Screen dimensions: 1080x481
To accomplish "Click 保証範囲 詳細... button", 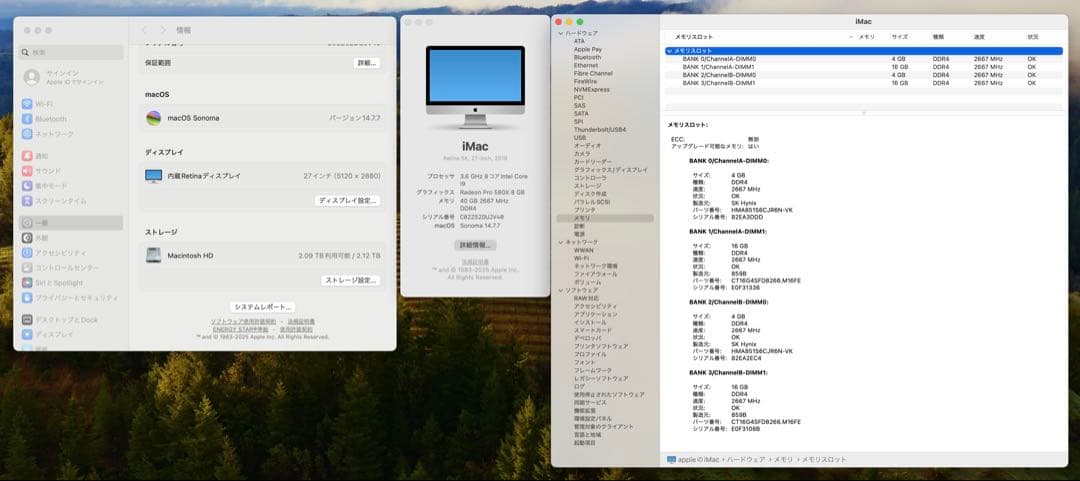I will pyautogui.click(x=367, y=63).
